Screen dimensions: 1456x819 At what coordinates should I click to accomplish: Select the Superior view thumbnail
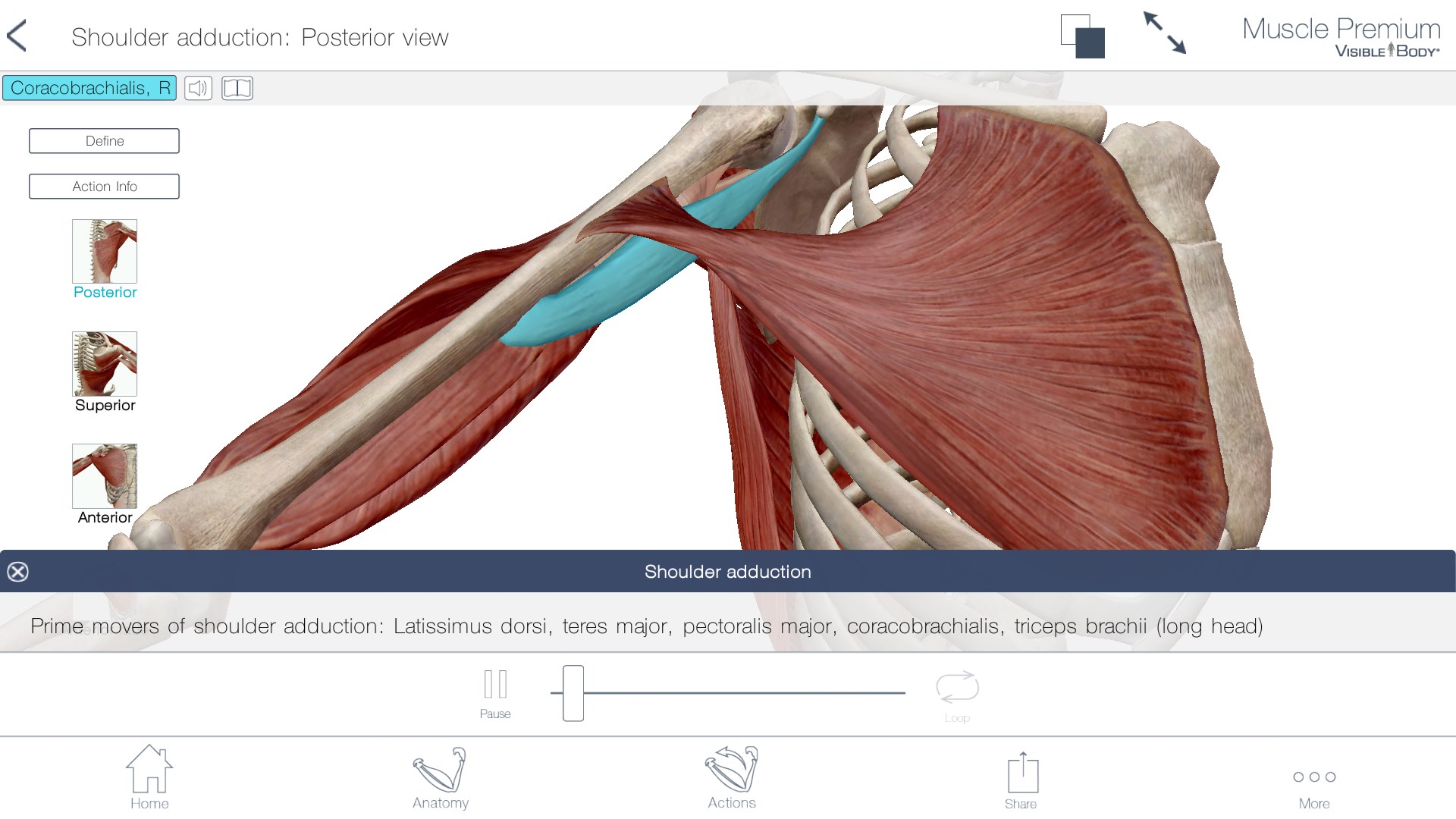[105, 372]
